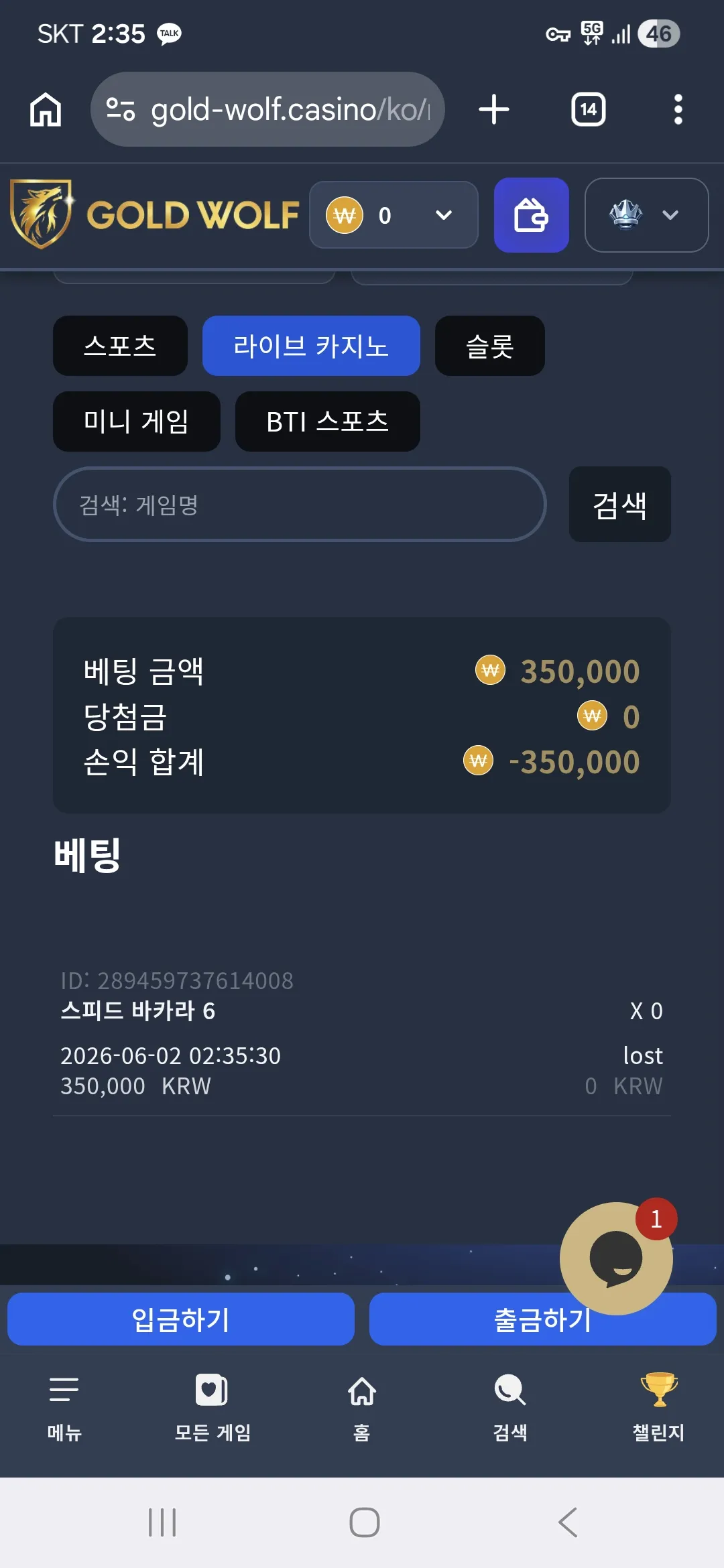
Task: Open a new browser tab
Action: click(x=494, y=109)
